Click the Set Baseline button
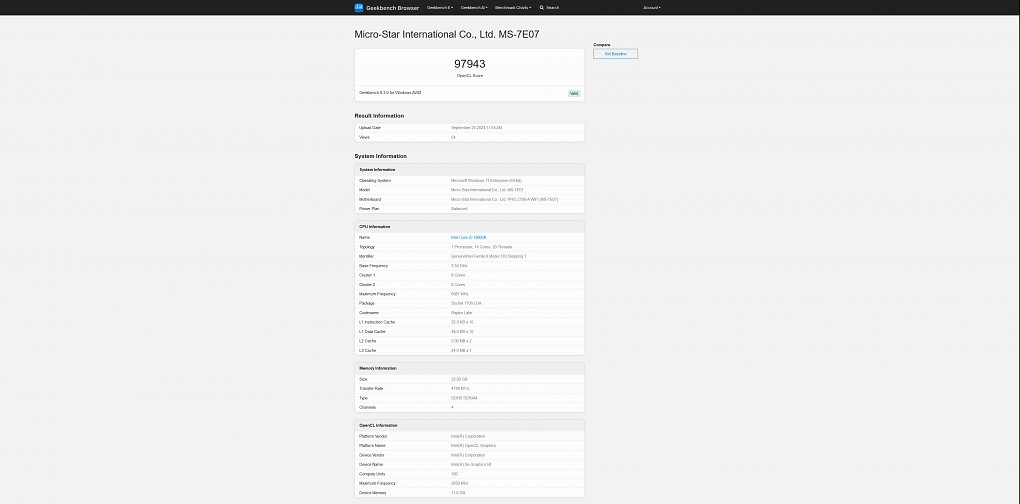This screenshot has height=504, width=1020. coord(615,53)
